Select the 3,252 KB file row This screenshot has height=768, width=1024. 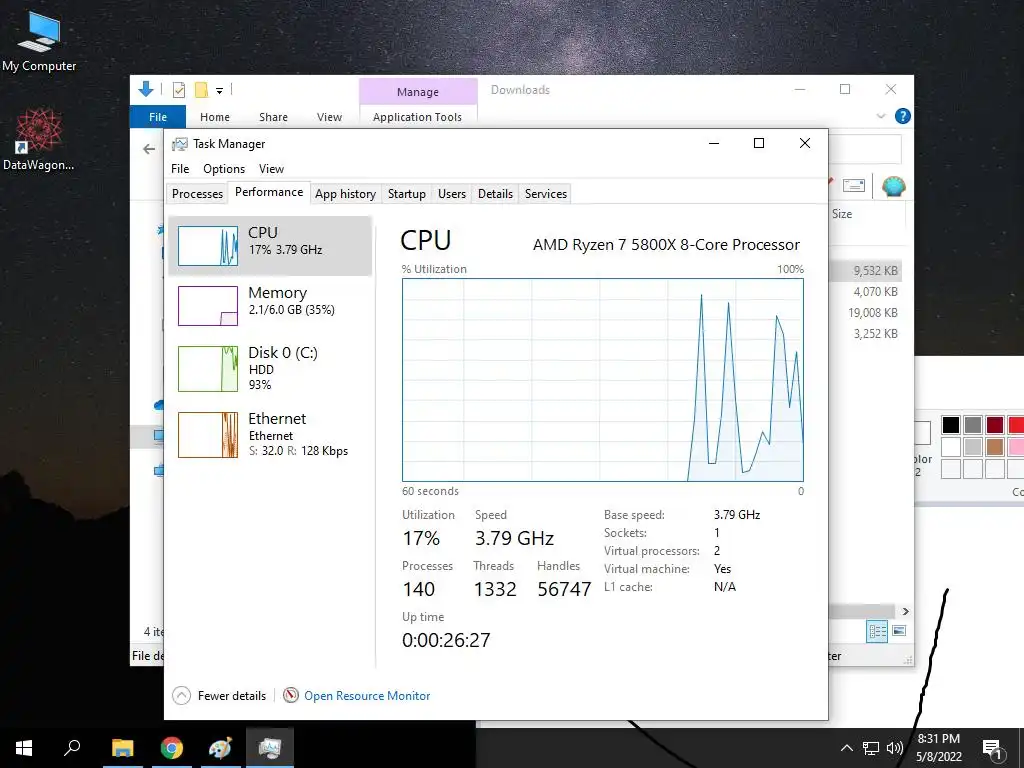[x=866, y=333]
